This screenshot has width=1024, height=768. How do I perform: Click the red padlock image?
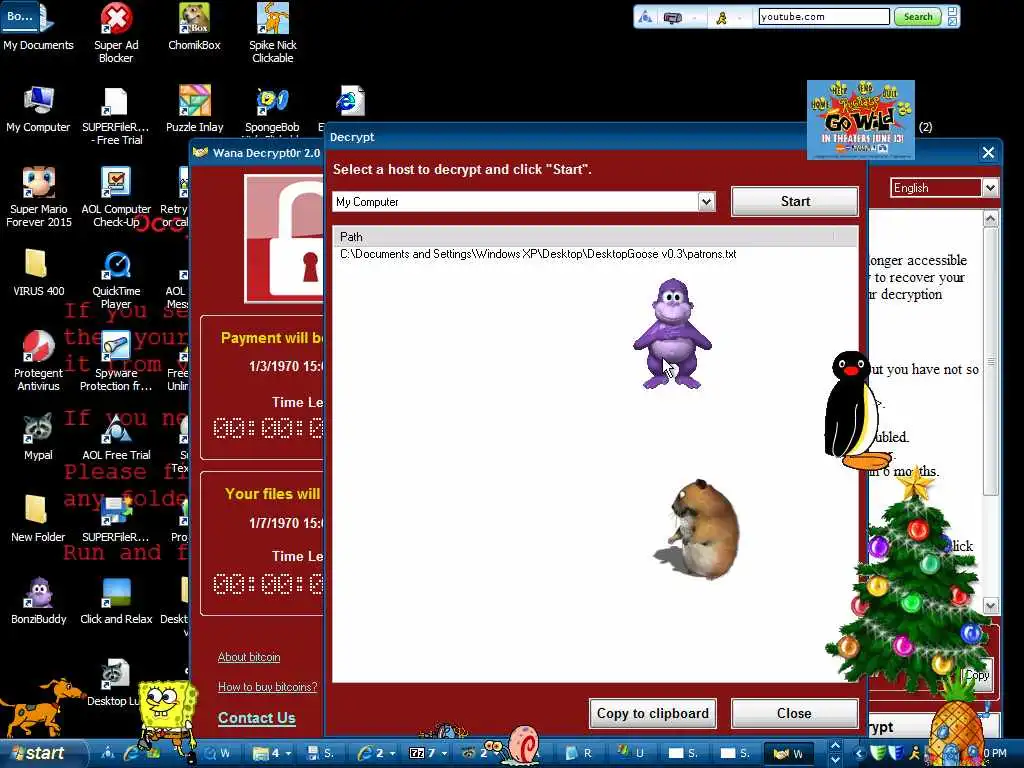(x=285, y=239)
